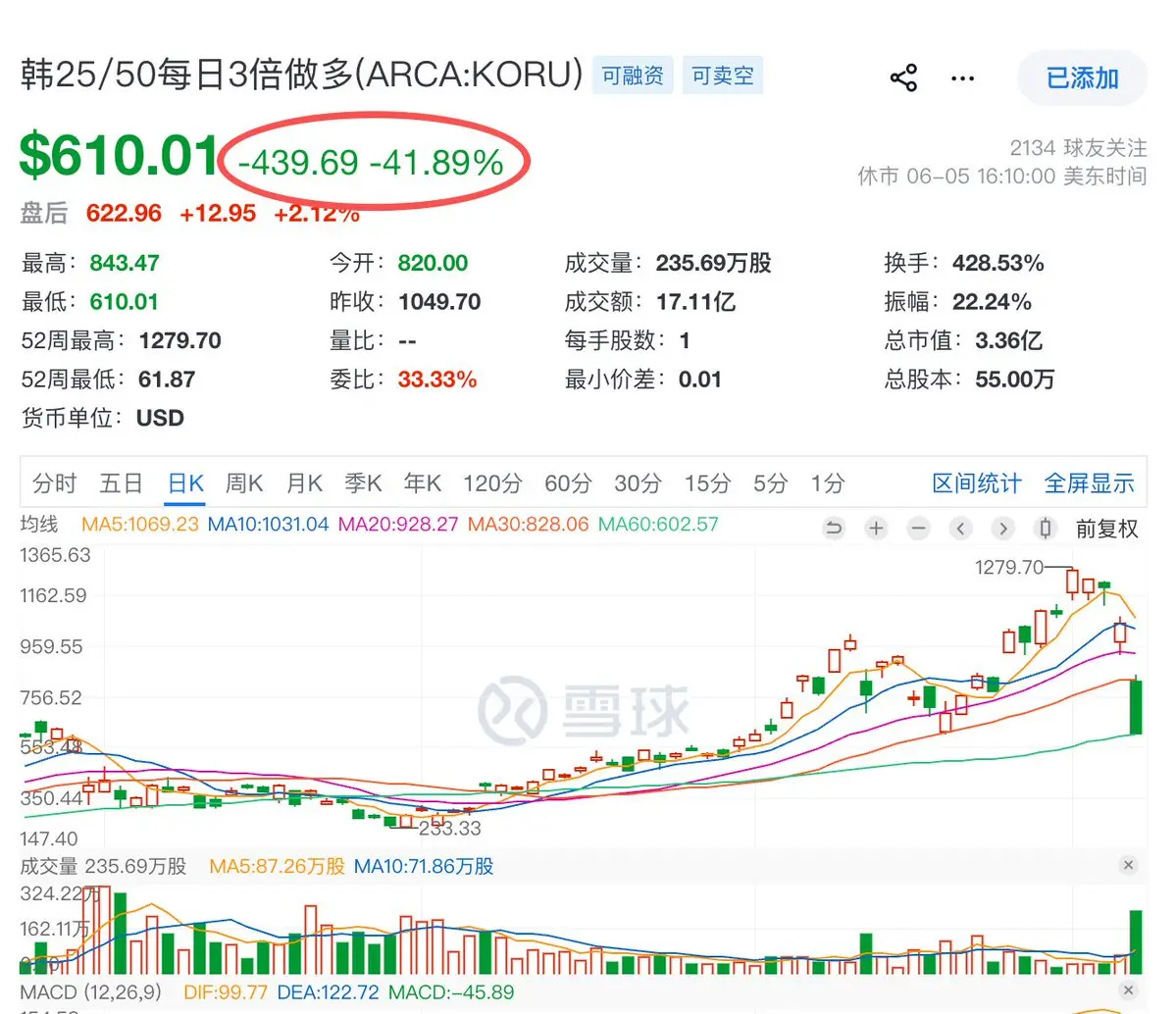Switch to 1分 interval tab

coord(827,483)
